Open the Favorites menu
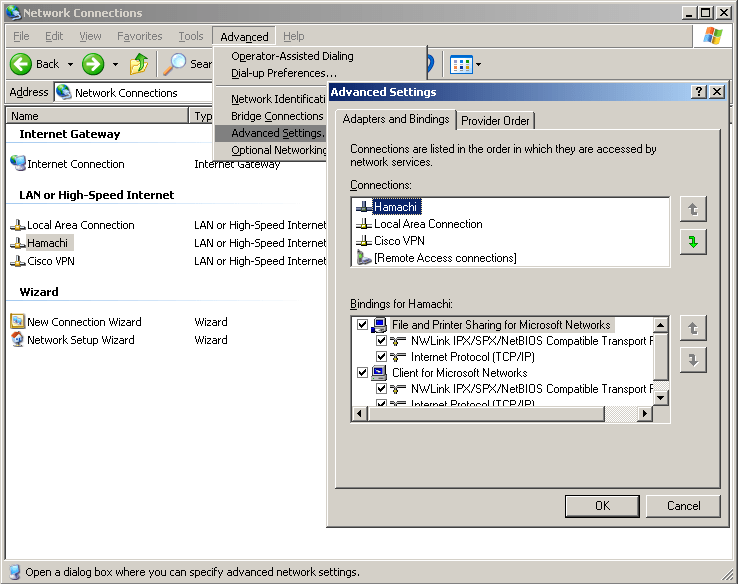 click(x=140, y=36)
